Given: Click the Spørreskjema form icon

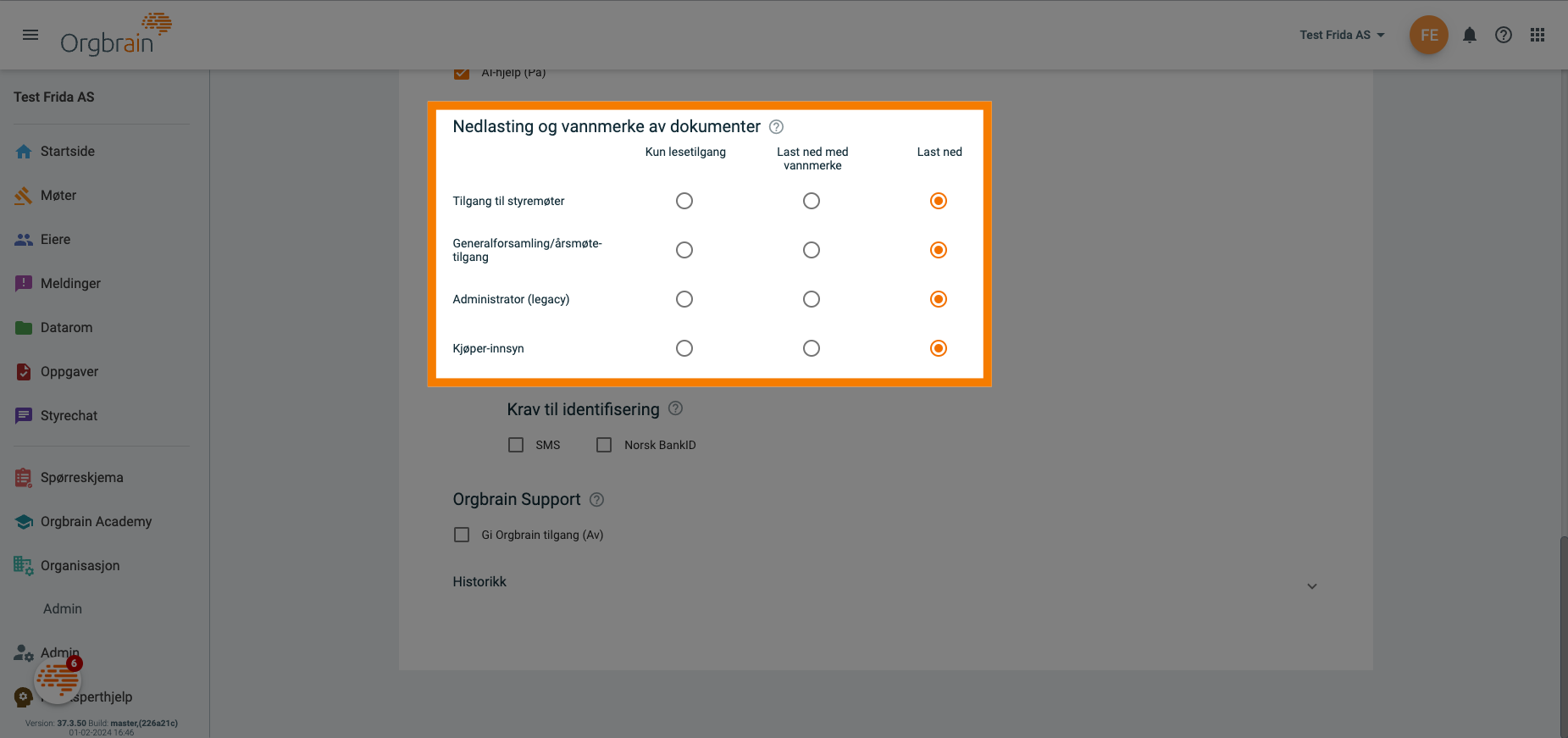Looking at the screenshot, I should pyautogui.click(x=24, y=478).
